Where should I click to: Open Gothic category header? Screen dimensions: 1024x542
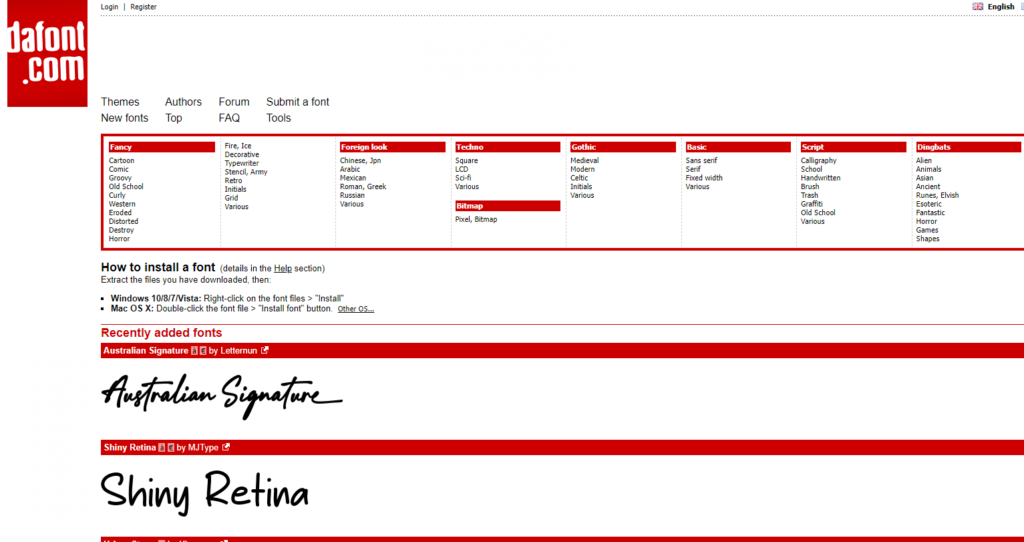coord(623,147)
